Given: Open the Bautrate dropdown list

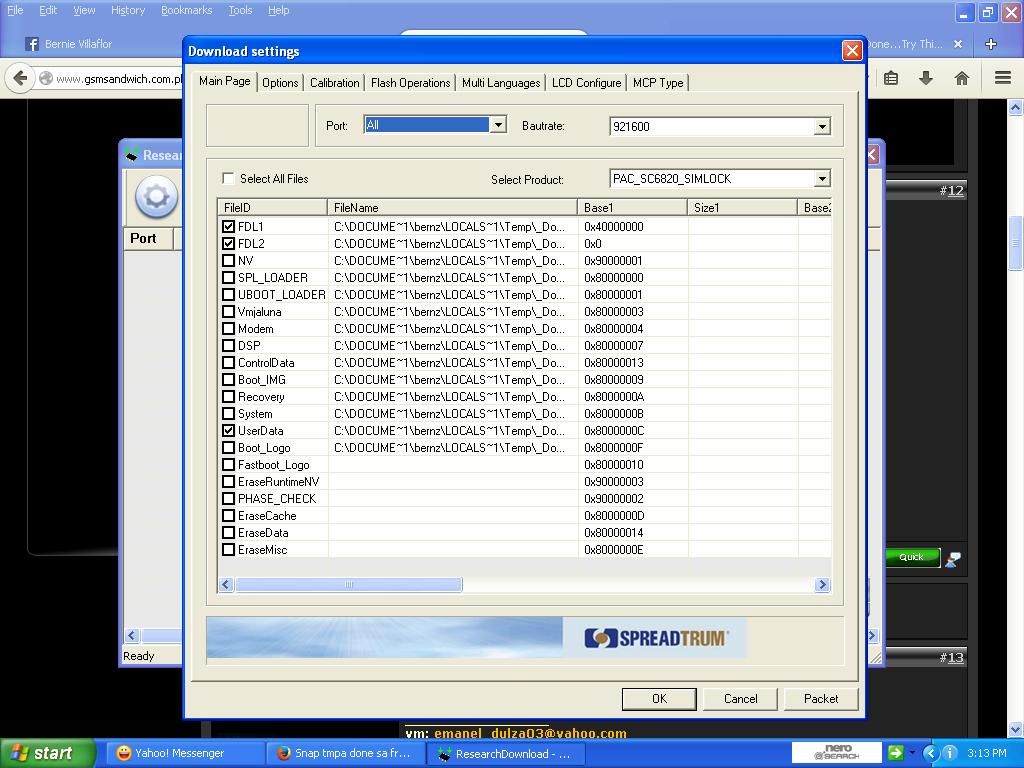Looking at the screenshot, I should (x=821, y=127).
